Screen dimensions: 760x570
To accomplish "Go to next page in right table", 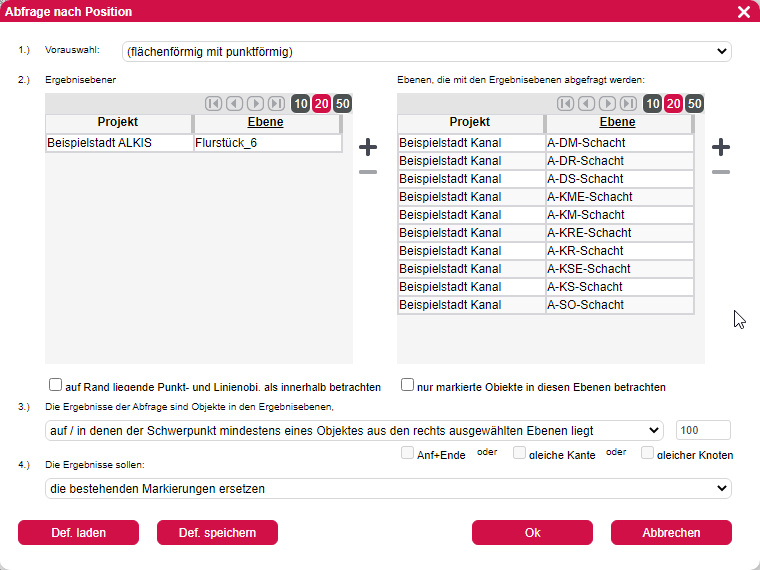I will pos(607,103).
